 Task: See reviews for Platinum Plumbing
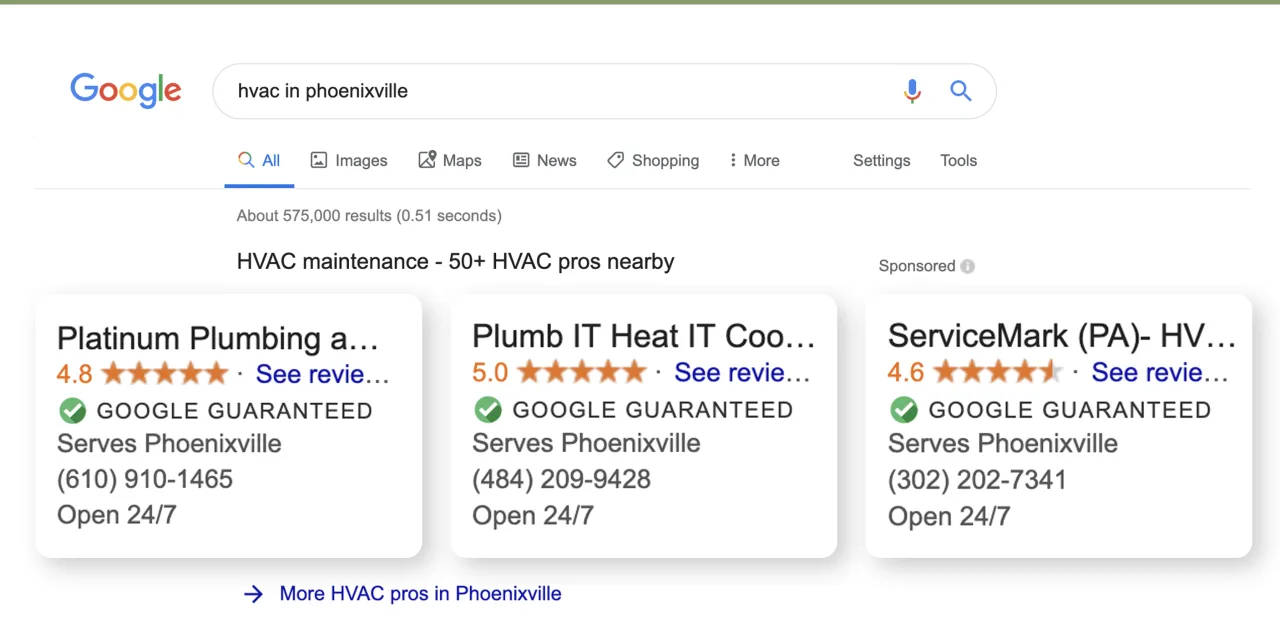point(322,374)
